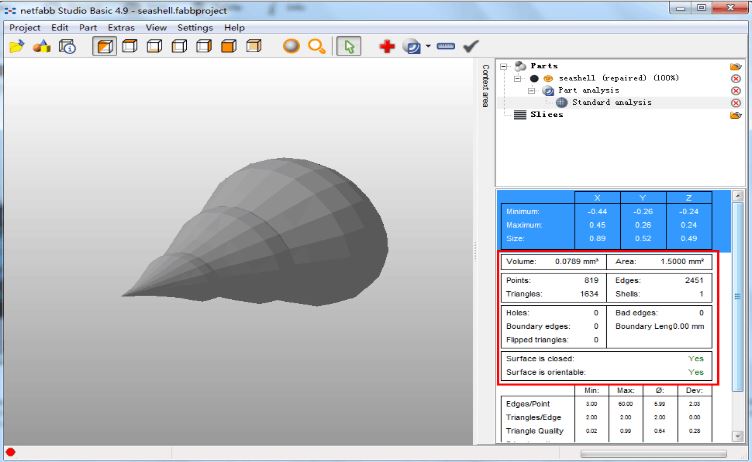This screenshot has height=462, width=752.
Task: Select the seashell (repaired) (100%) tree item
Action: [619, 78]
